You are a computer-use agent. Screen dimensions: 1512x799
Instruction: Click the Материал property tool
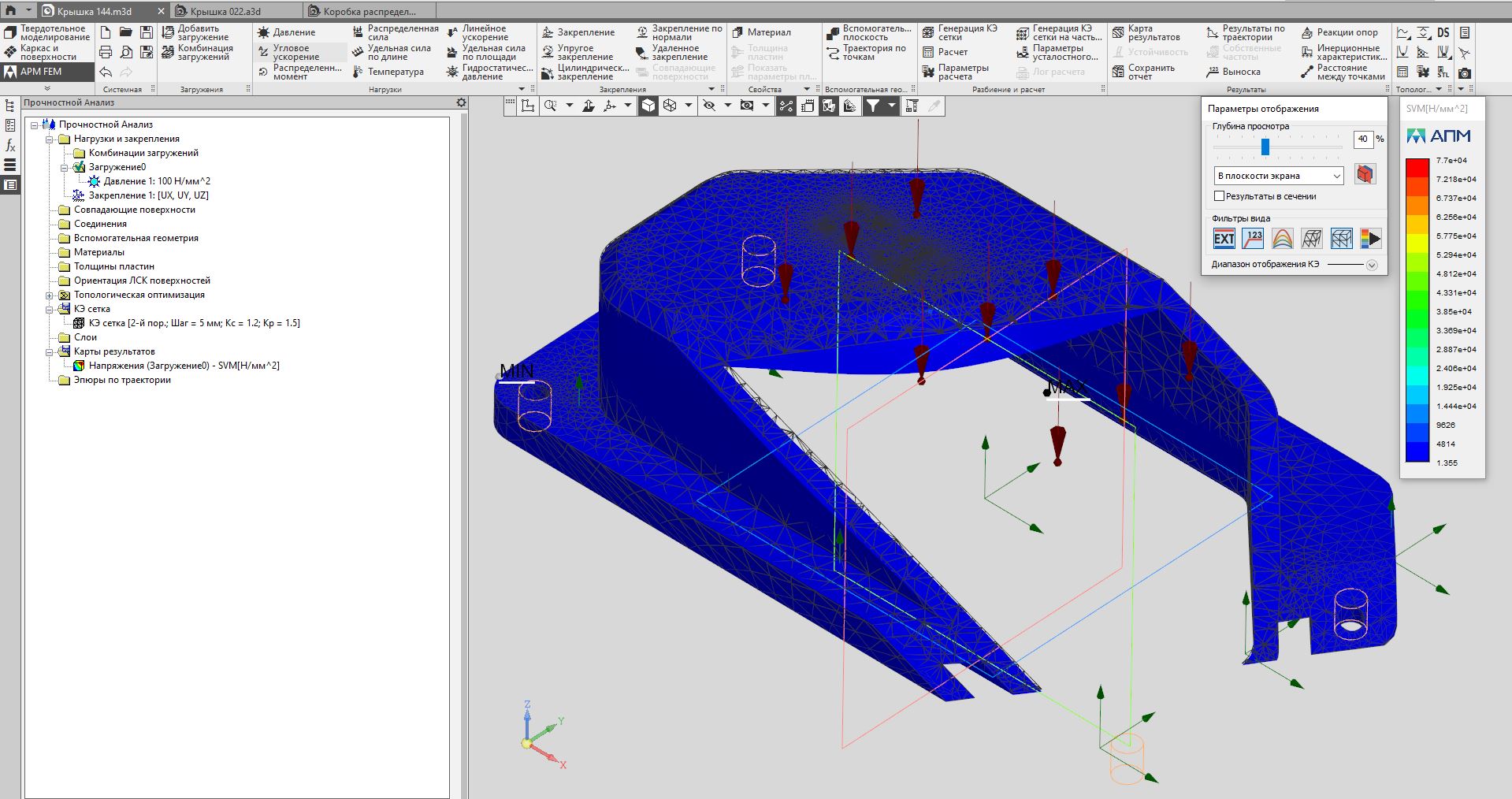[x=761, y=32]
